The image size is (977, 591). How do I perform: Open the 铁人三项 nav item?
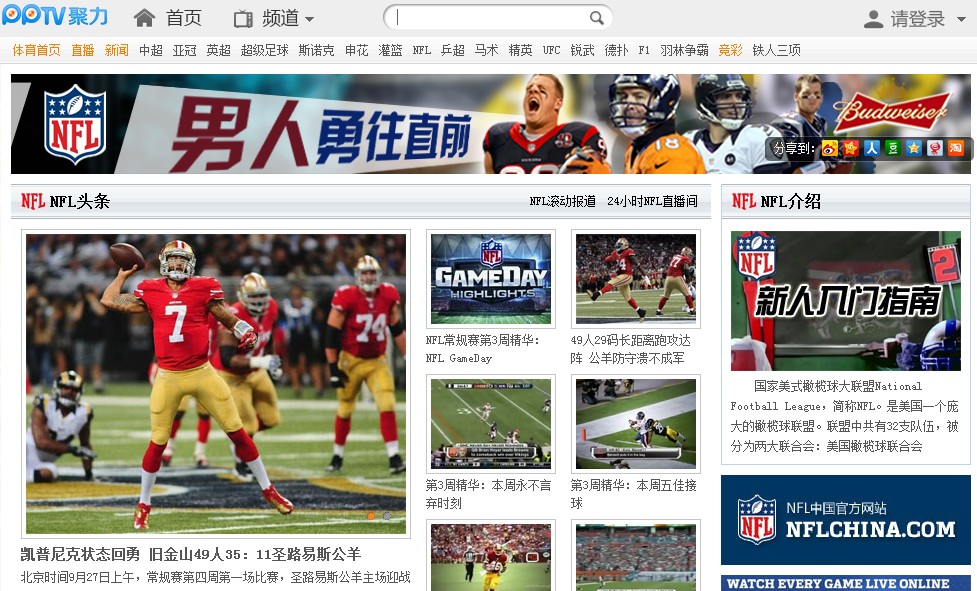click(x=776, y=50)
